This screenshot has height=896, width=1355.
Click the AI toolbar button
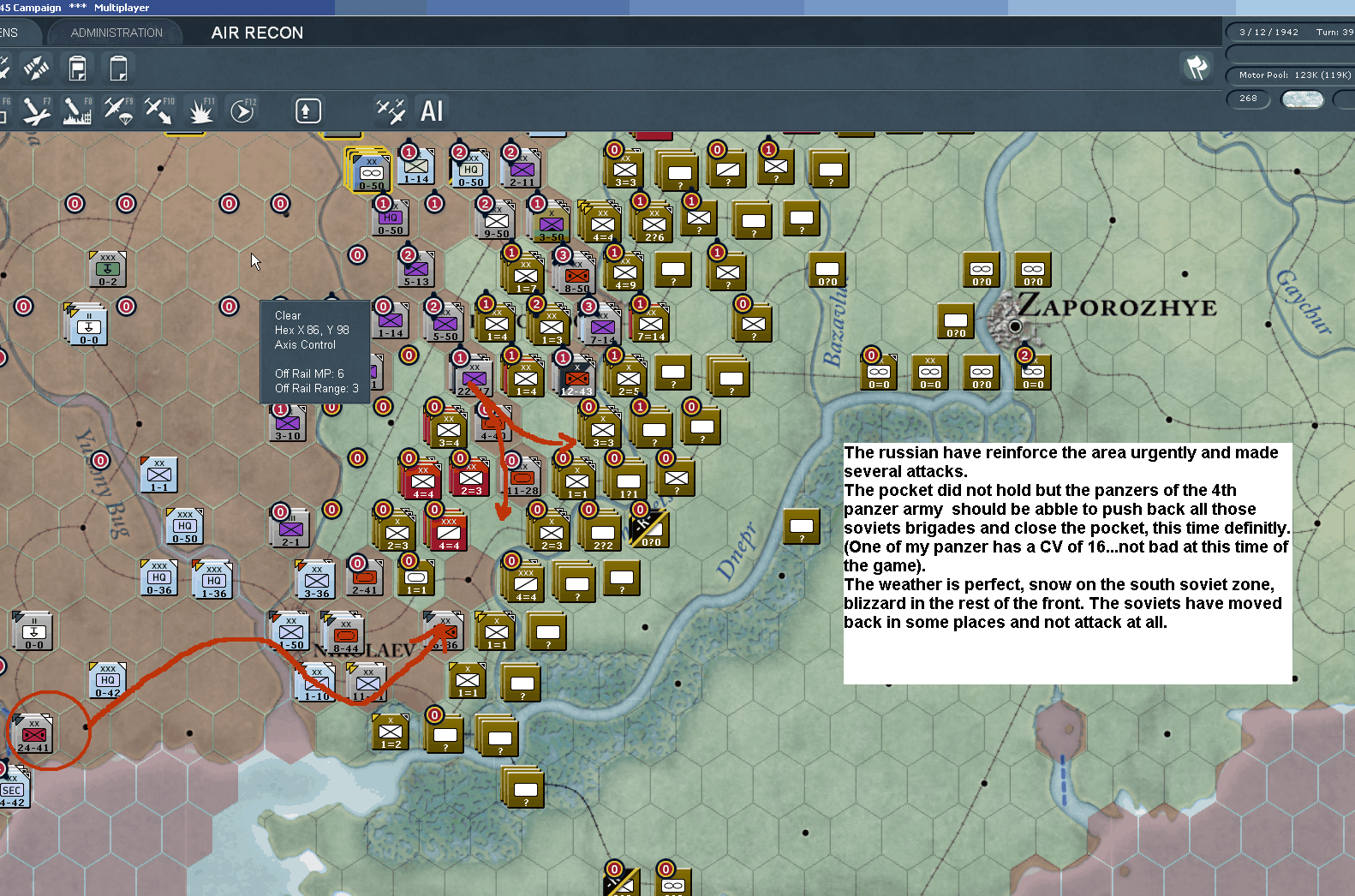coord(432,111)
